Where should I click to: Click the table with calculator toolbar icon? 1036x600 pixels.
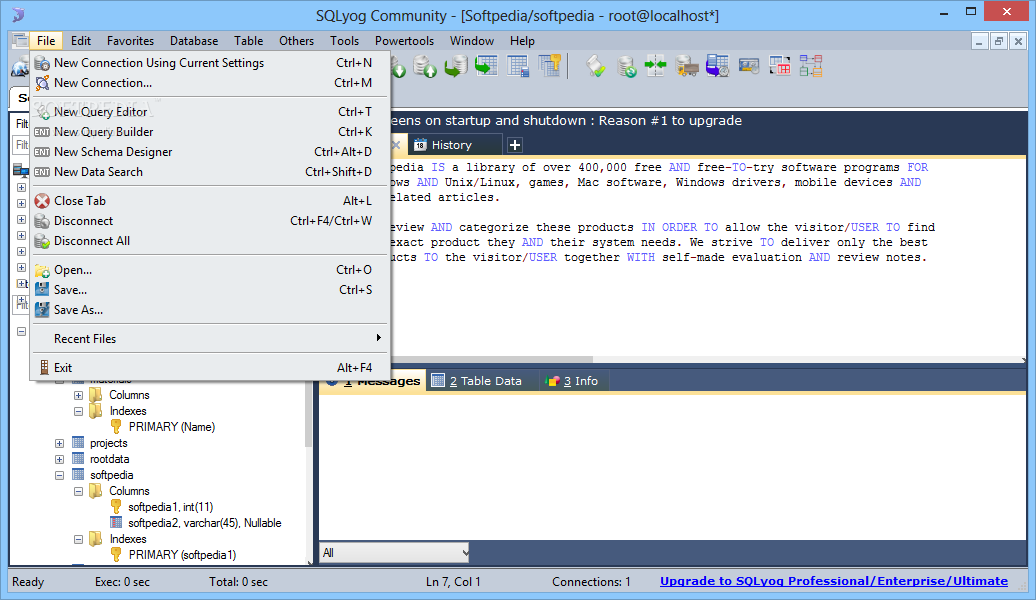pos(518,66)
